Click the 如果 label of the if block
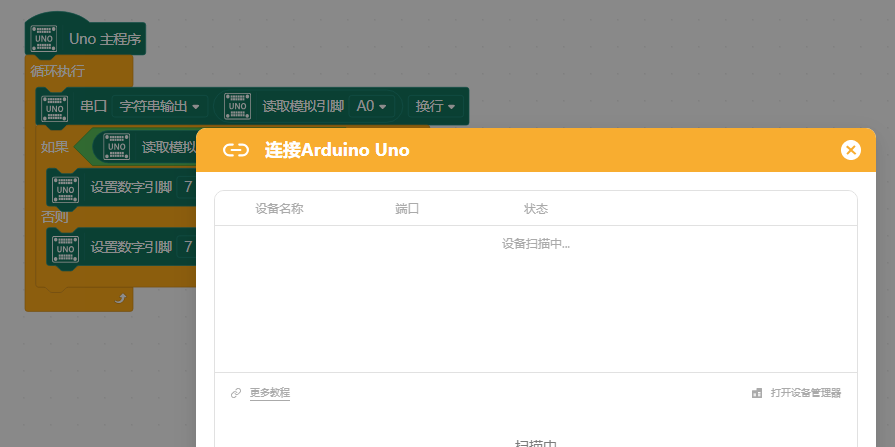 point(55,147)
